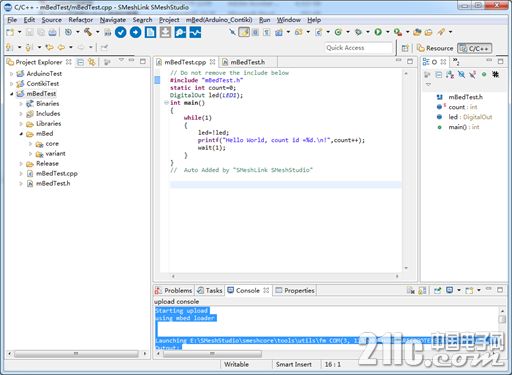512x375 pixels.
Task: Switch to the Tasks tab
Action: point(210,290)
